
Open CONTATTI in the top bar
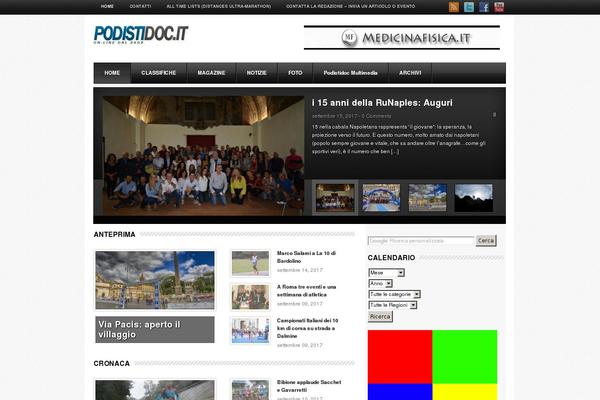coord(140,7)
